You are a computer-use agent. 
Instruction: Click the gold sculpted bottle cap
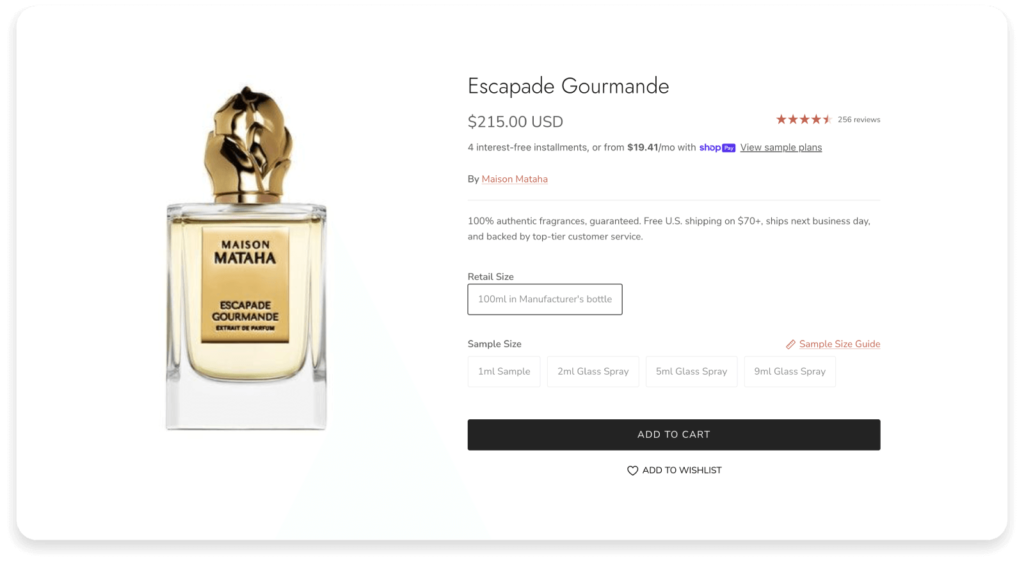coord(246,145)
